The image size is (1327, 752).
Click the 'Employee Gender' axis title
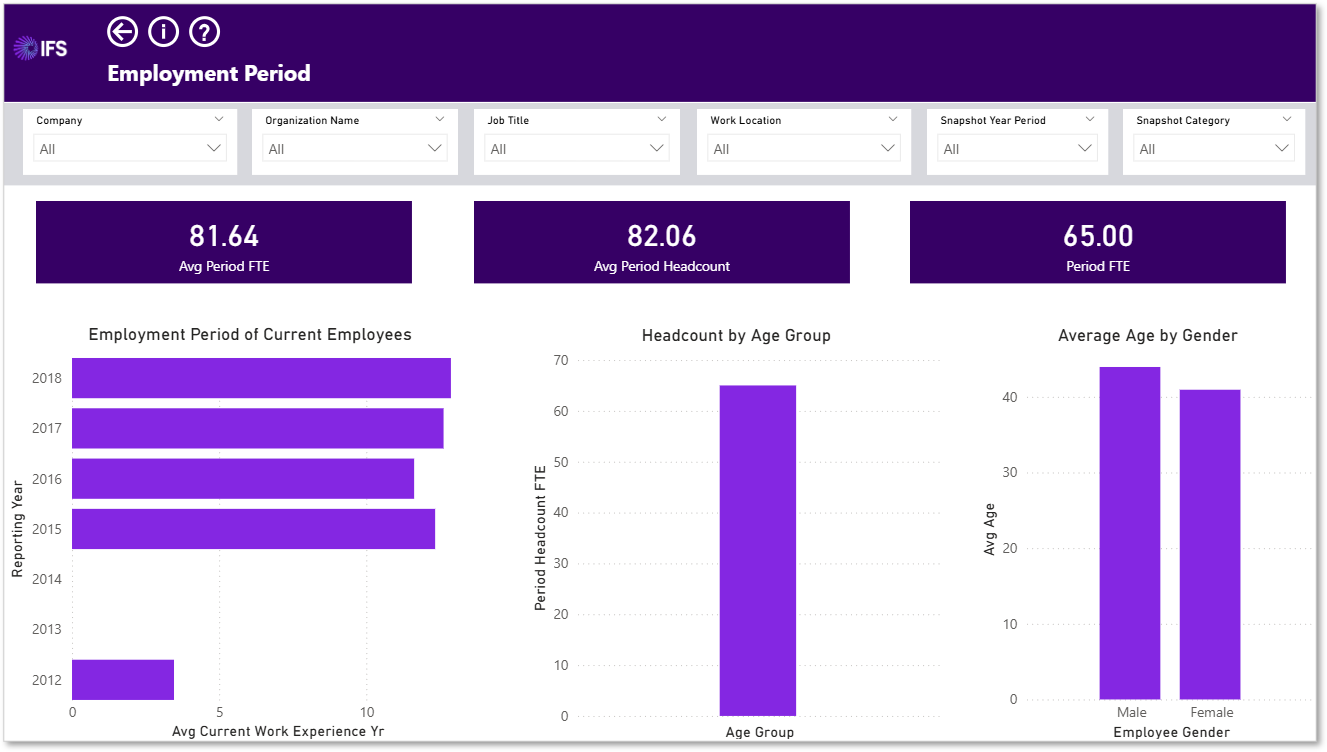[x=1172, y=733]
